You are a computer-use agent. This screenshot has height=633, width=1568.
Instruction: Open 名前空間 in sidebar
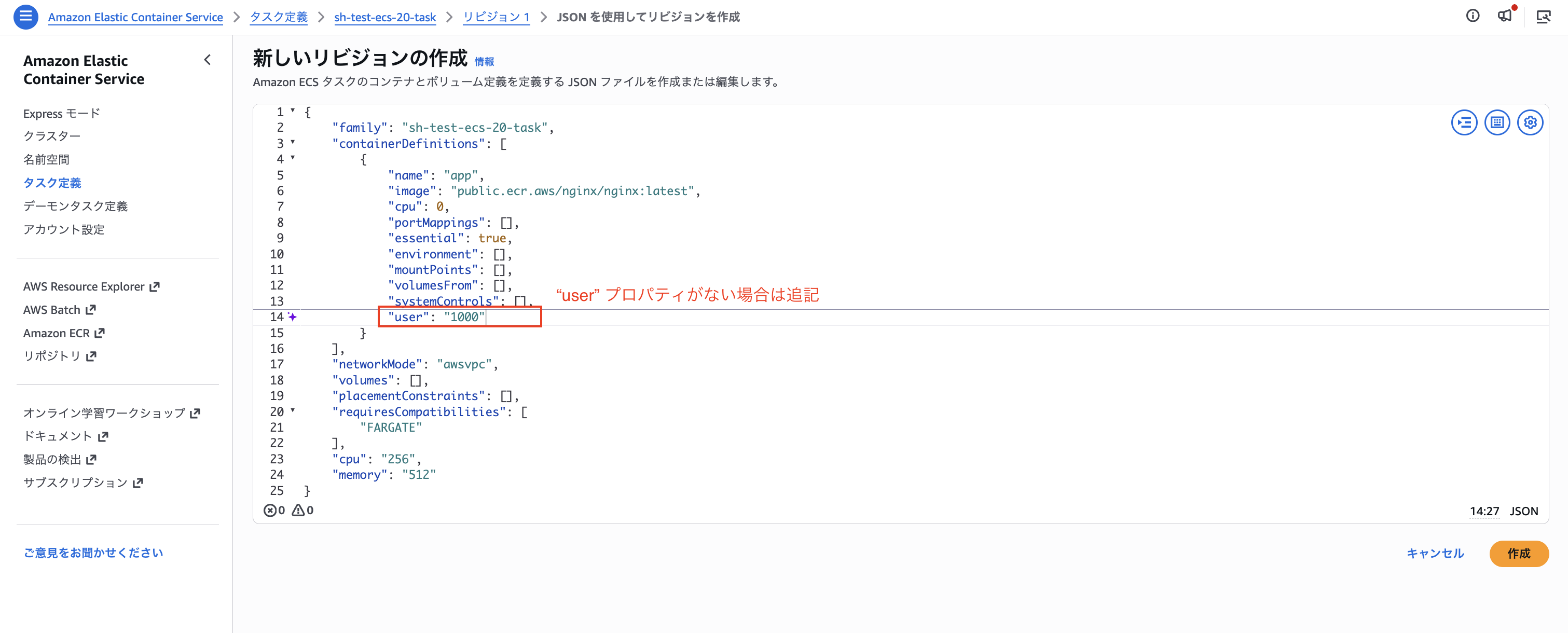click(x=46, y=159)
